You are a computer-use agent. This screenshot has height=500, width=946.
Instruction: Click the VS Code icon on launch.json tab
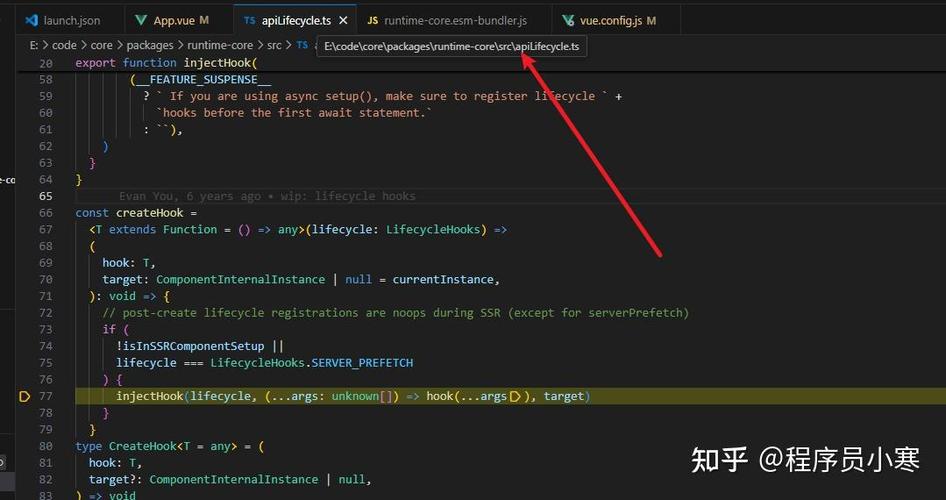[31, 21]
